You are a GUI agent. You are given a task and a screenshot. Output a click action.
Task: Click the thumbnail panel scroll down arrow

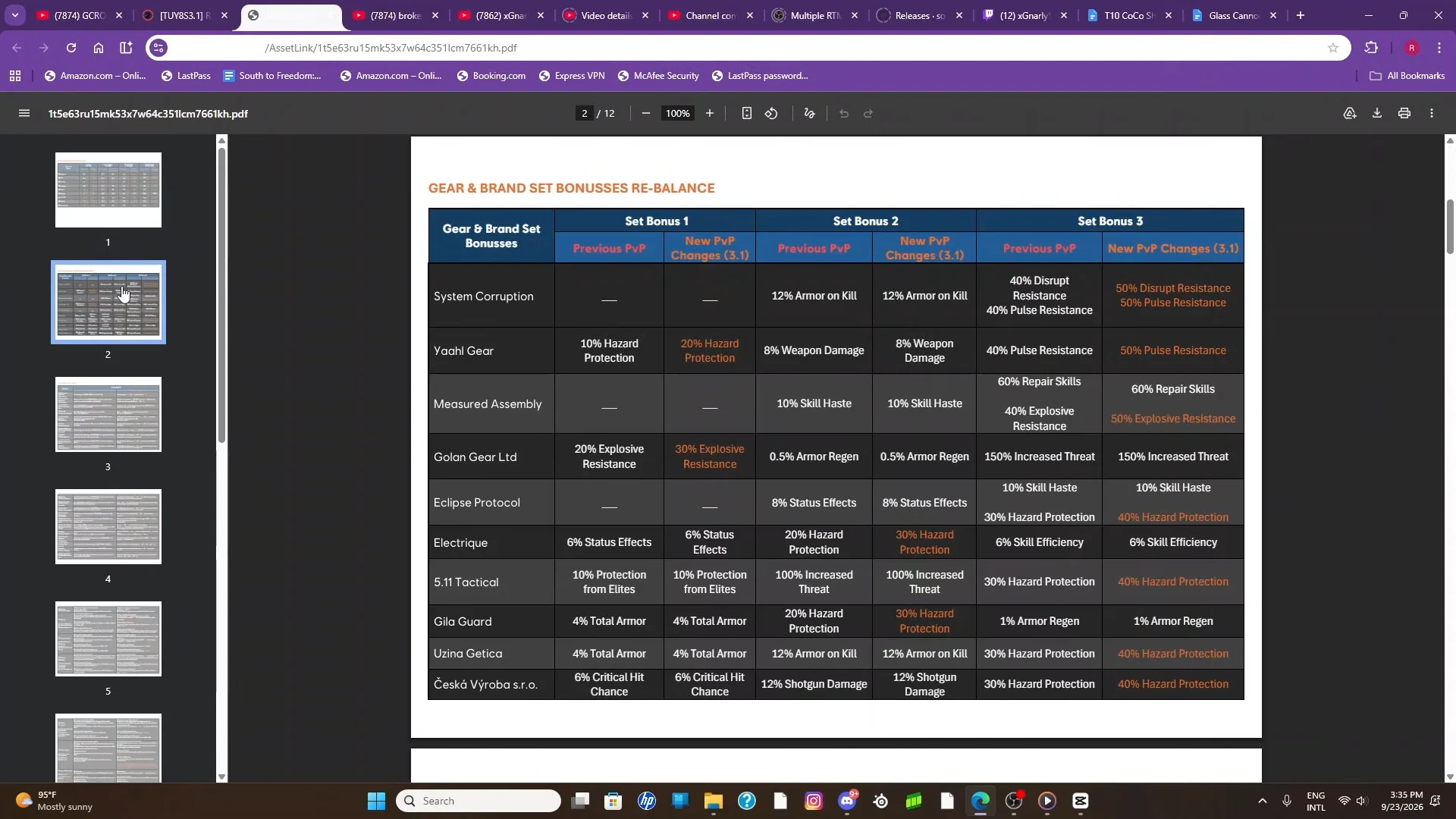click(x=221, y=777)
